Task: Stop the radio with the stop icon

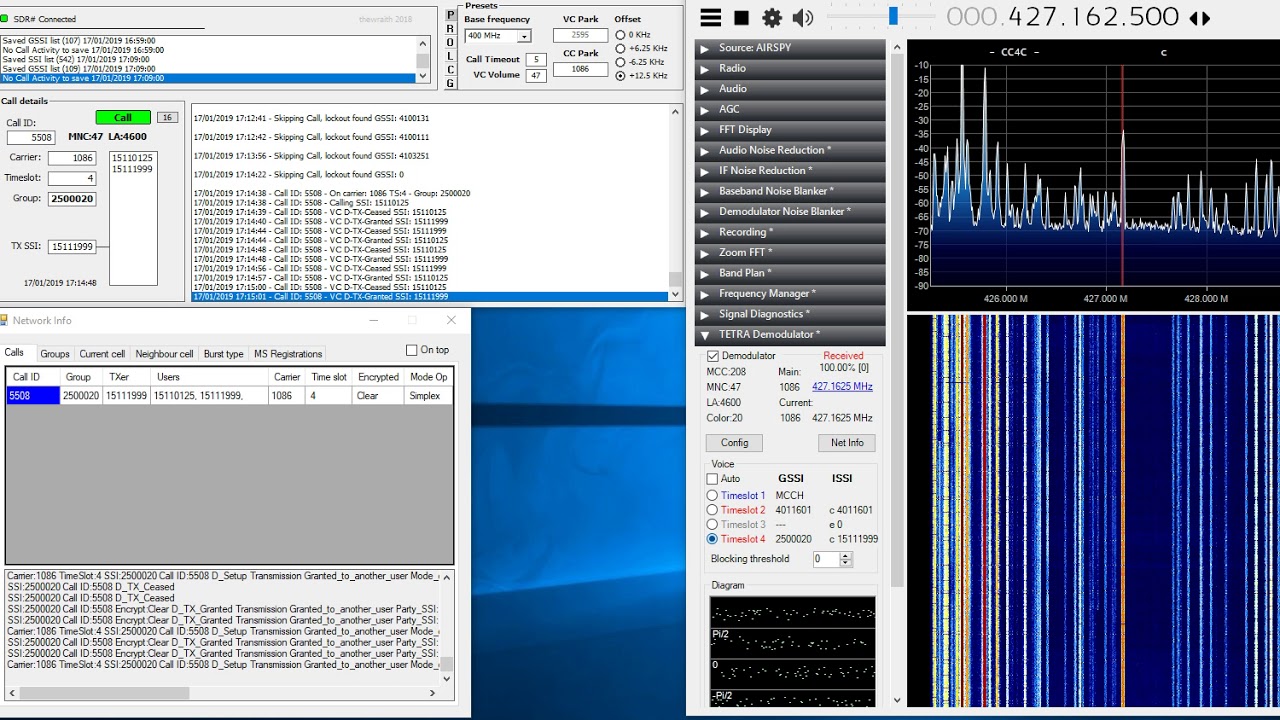Action: (741, 18)
